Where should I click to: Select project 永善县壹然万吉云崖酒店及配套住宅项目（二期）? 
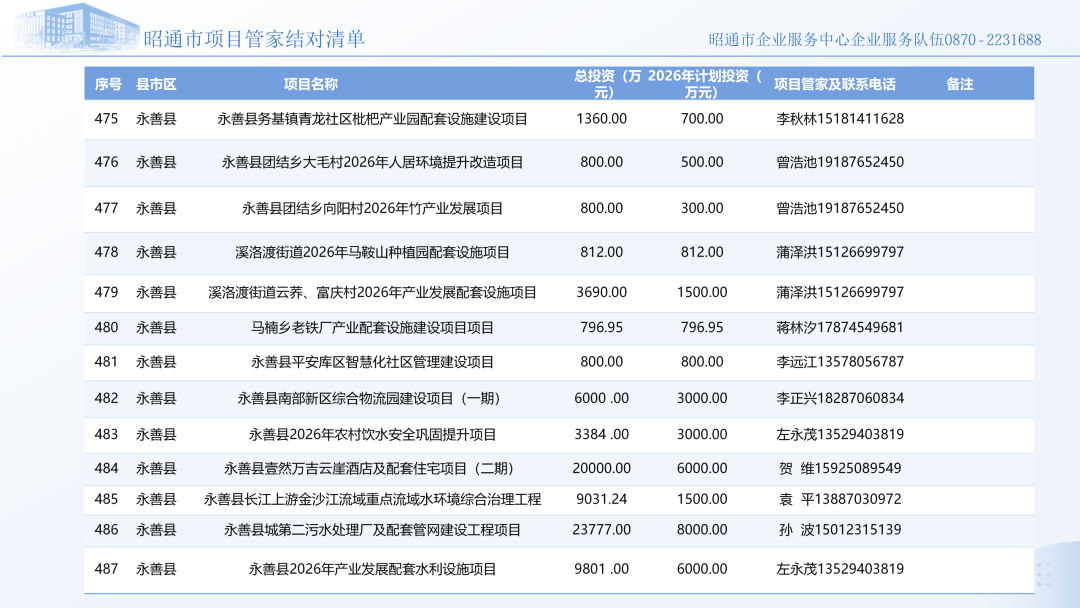click(369, 469)
